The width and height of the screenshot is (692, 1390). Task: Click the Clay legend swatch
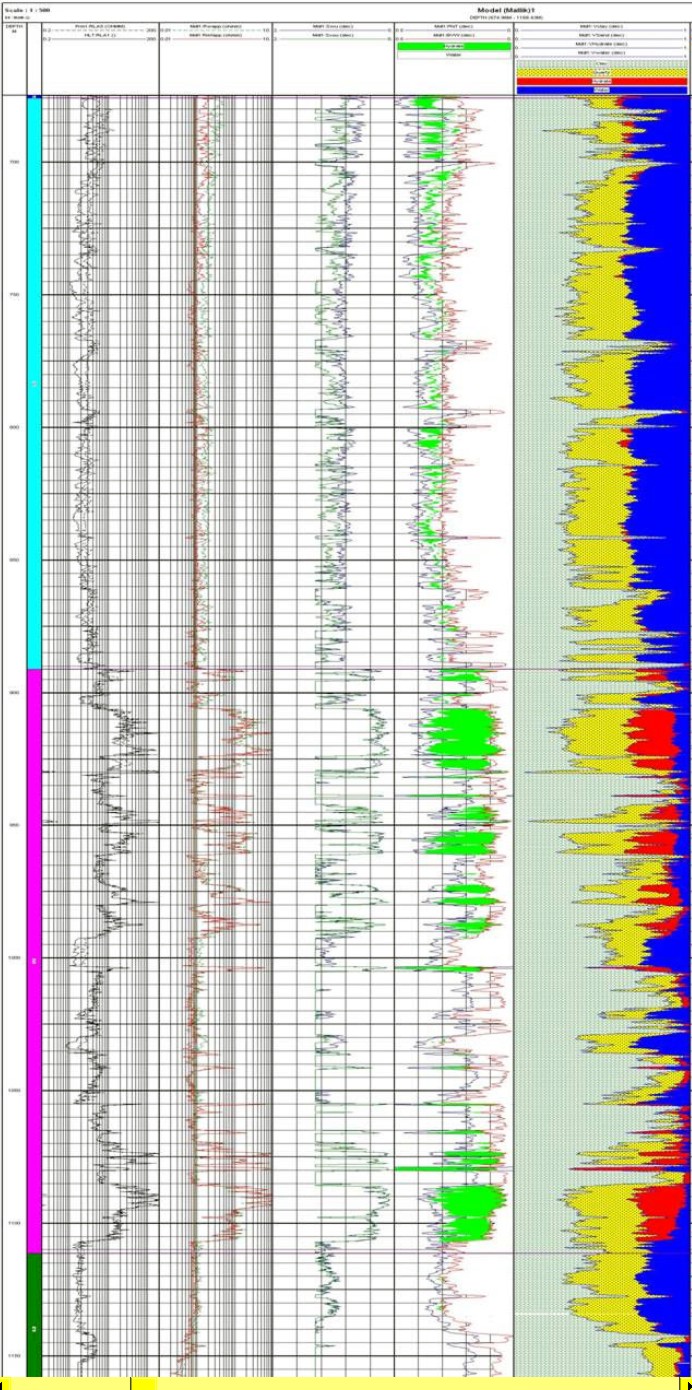pyautogui.click(x=602, y=66)
